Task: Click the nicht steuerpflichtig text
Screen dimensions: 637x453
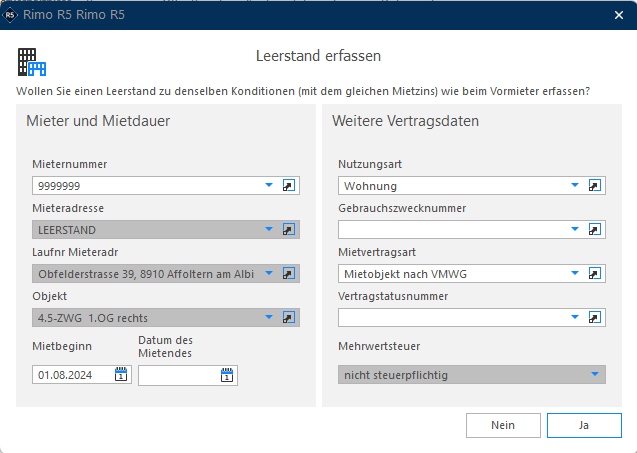Action: tap(396, 375)
